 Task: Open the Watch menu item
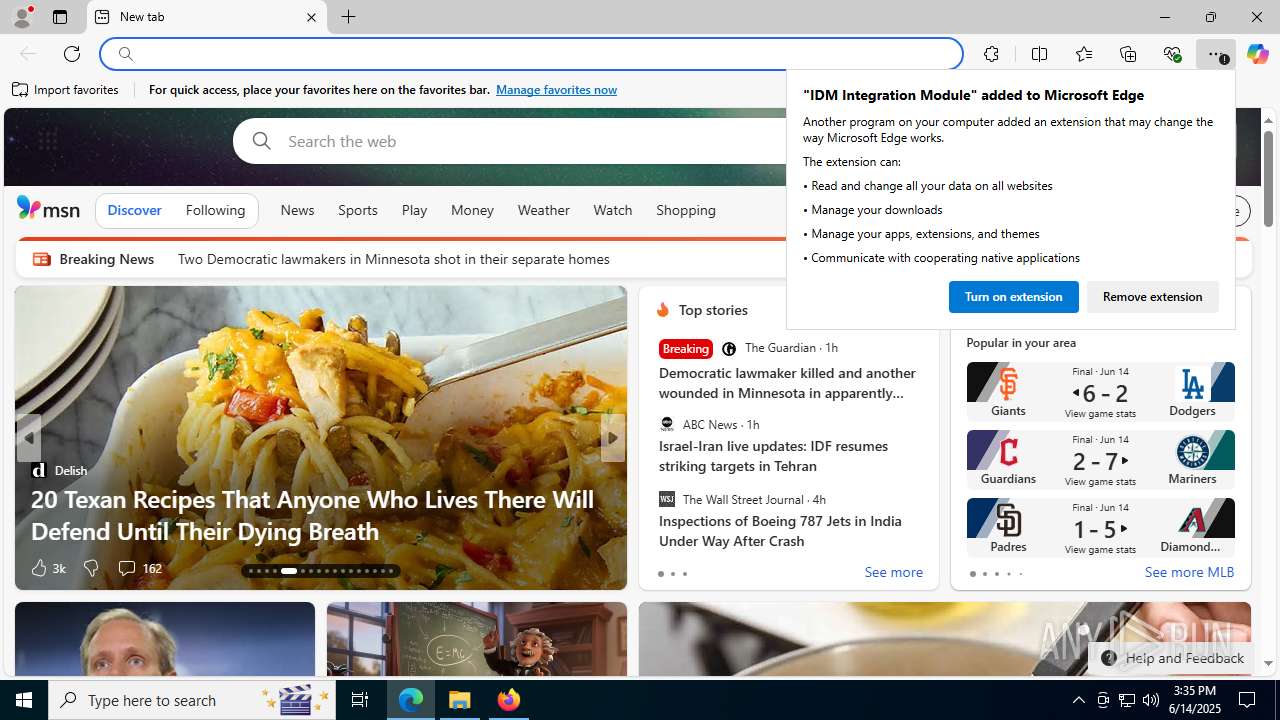[x=612, y=210]
